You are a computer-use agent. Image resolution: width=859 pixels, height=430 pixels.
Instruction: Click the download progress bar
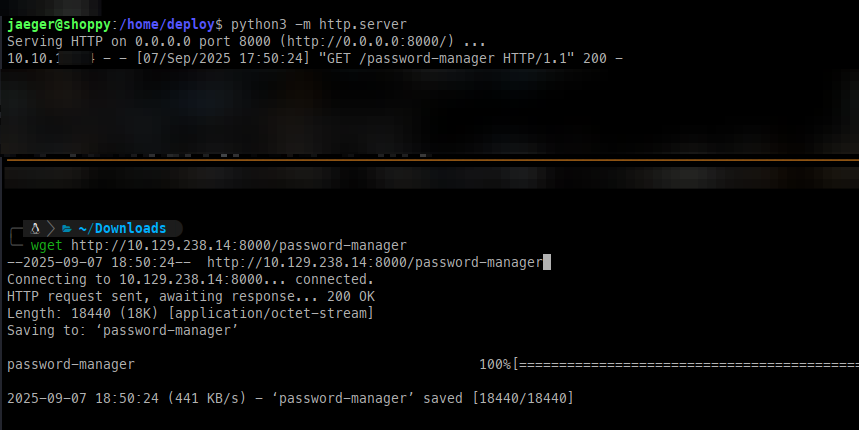pyautogui.click(x=685, y=364)
